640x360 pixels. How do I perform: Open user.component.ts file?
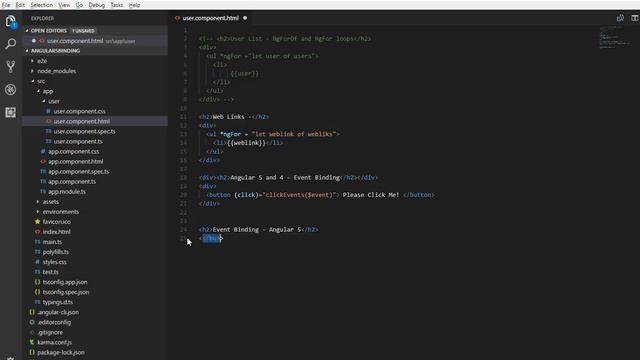[x=78, y=141]
